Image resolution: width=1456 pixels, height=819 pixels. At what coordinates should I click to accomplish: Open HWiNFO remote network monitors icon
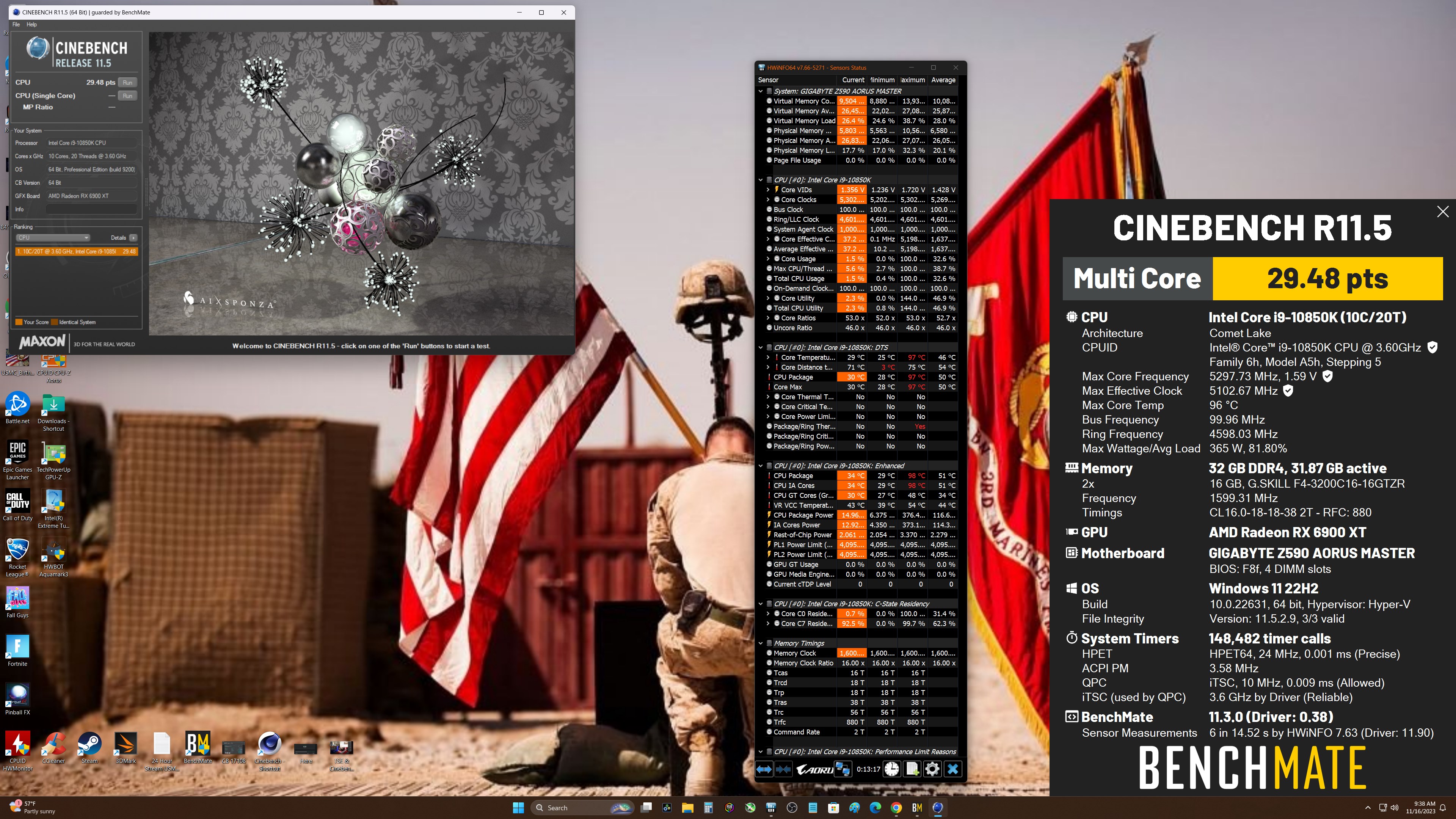click(843, 769)
